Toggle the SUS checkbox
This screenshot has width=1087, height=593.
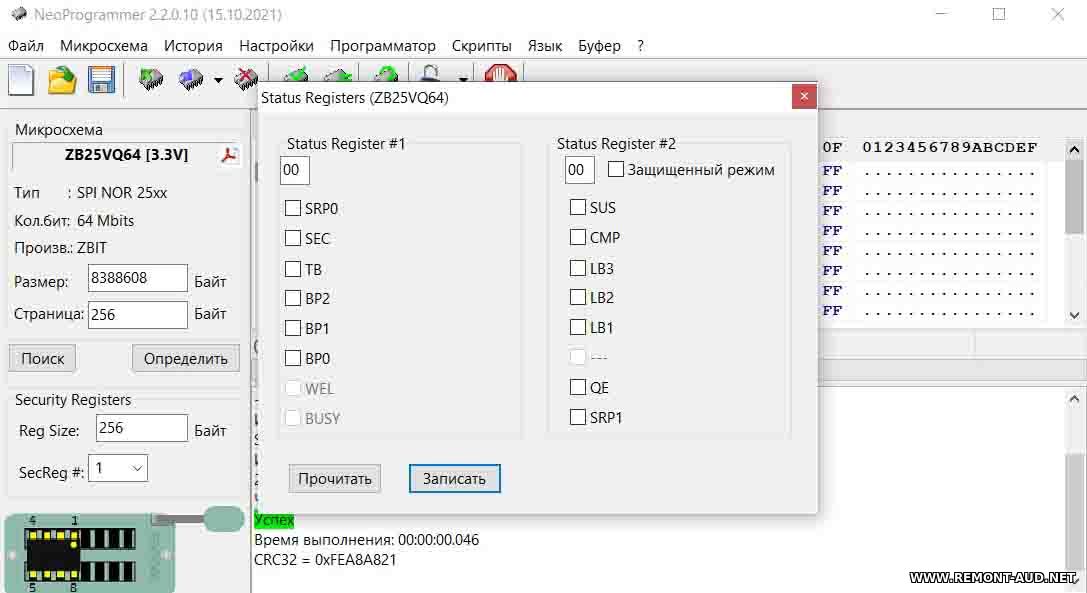tap(577, 207)
